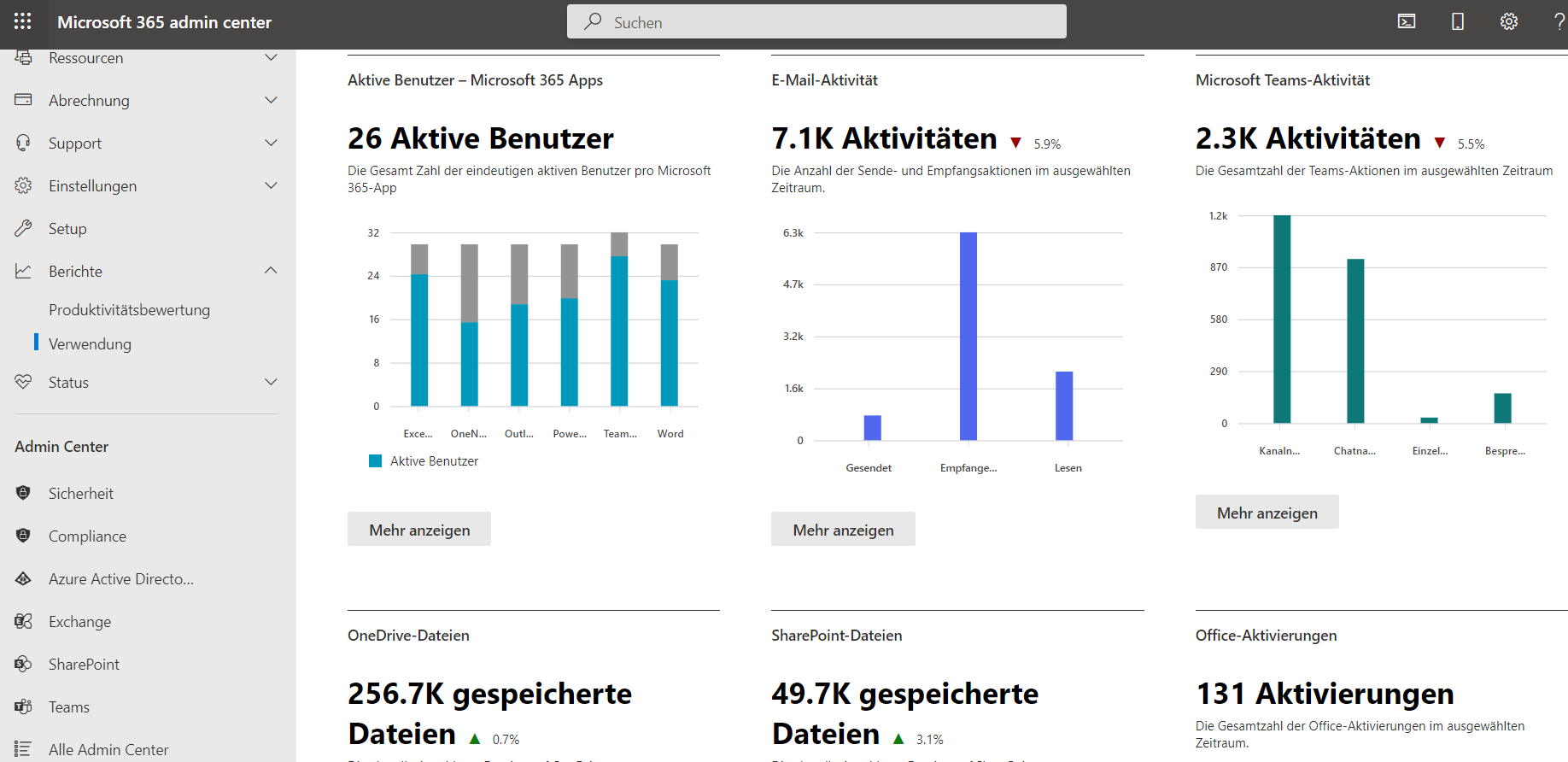Click the Setup wrench icon
The image size is (1568, 762).
23,228
